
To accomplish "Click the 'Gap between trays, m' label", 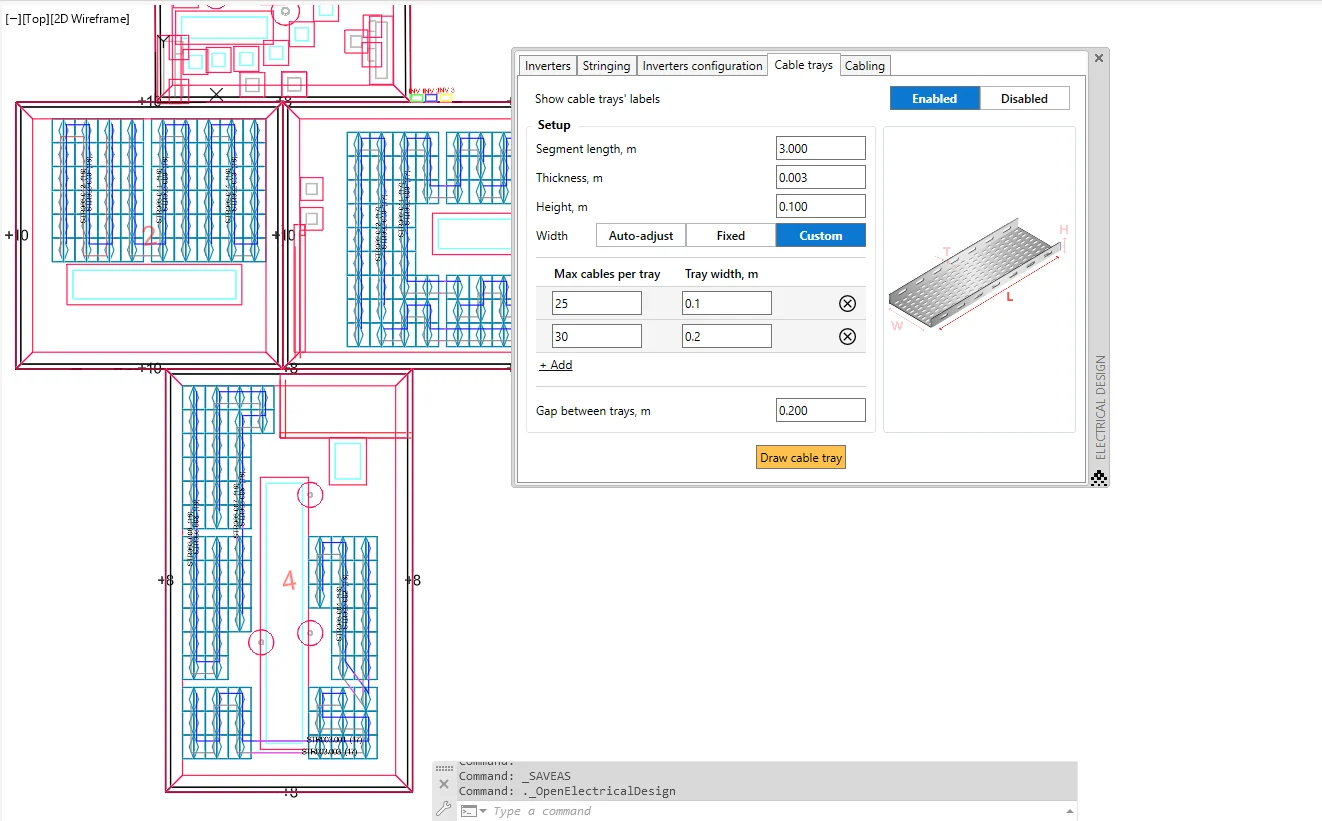I will pos(593,411).
